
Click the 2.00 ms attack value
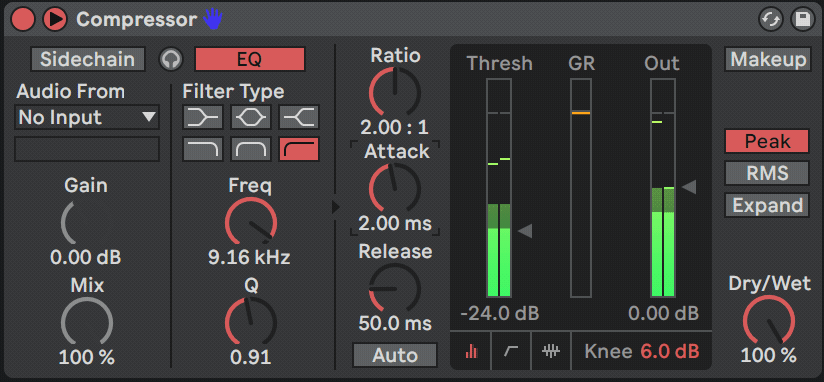[395, 224]
